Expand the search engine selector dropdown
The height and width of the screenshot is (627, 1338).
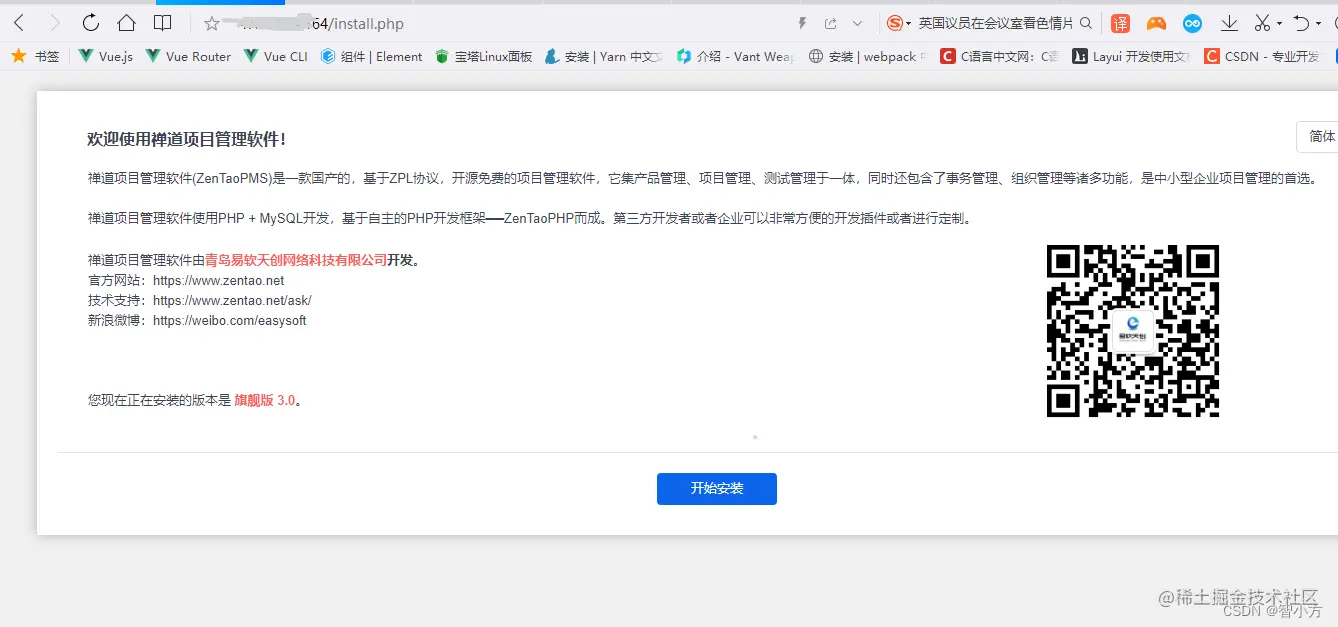pos(909,23)
